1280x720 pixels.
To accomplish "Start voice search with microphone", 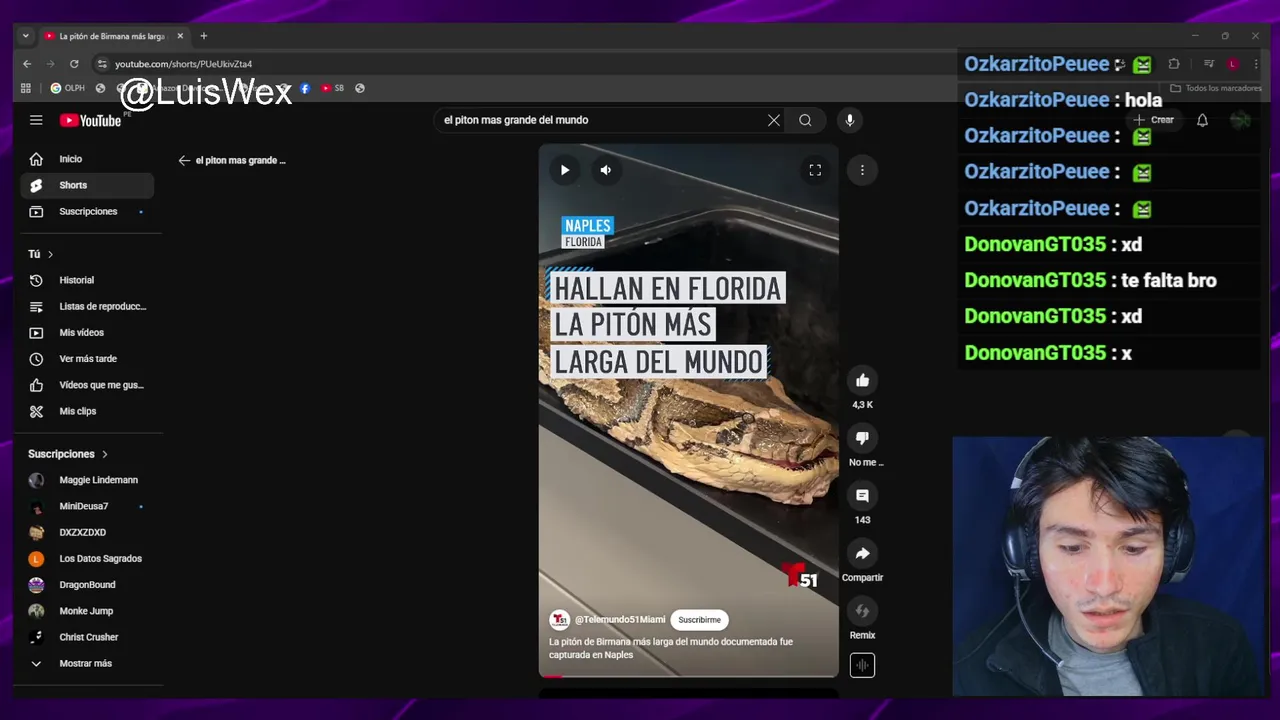I will coord(849,120).
